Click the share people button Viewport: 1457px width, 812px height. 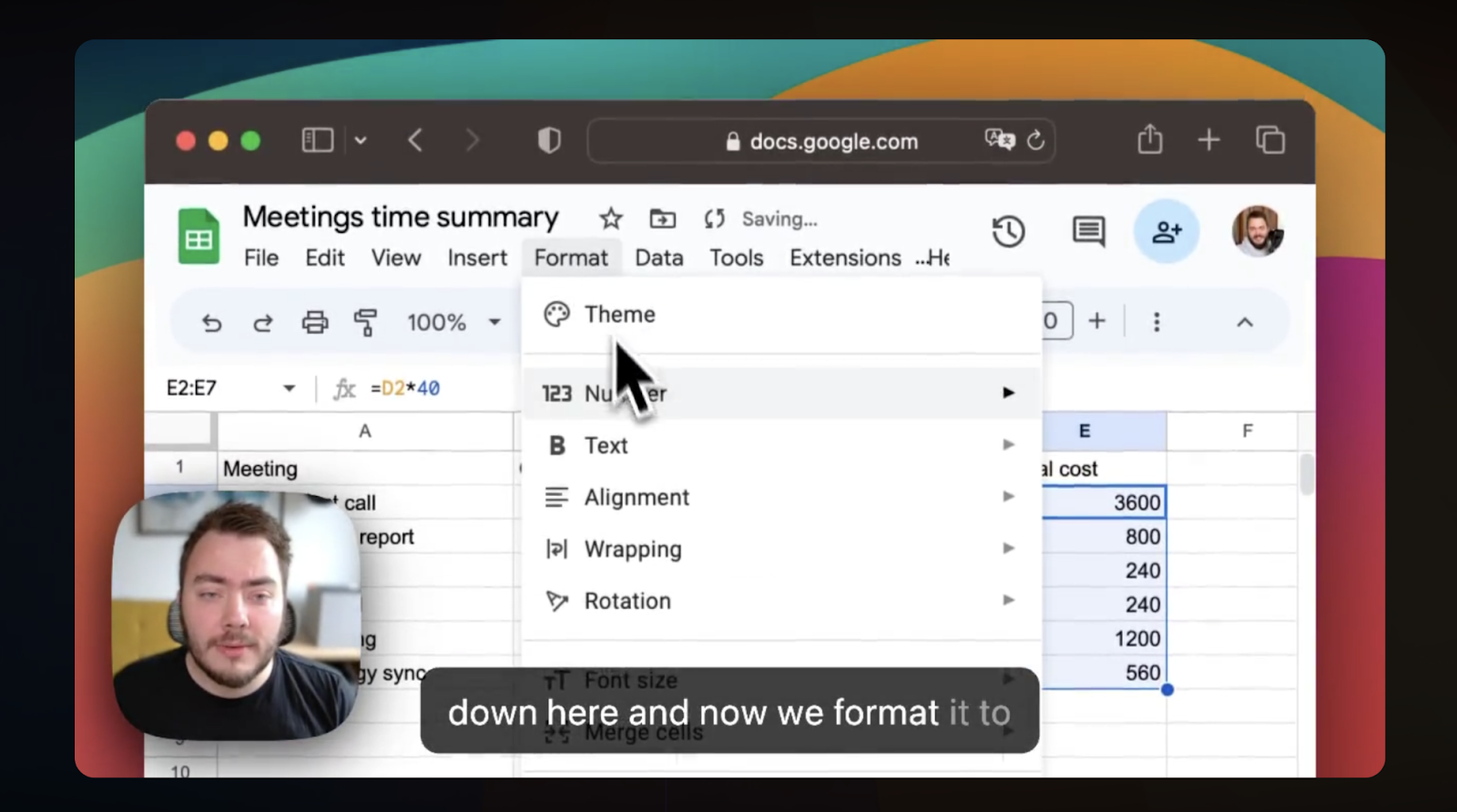(x=1167, y=231)
